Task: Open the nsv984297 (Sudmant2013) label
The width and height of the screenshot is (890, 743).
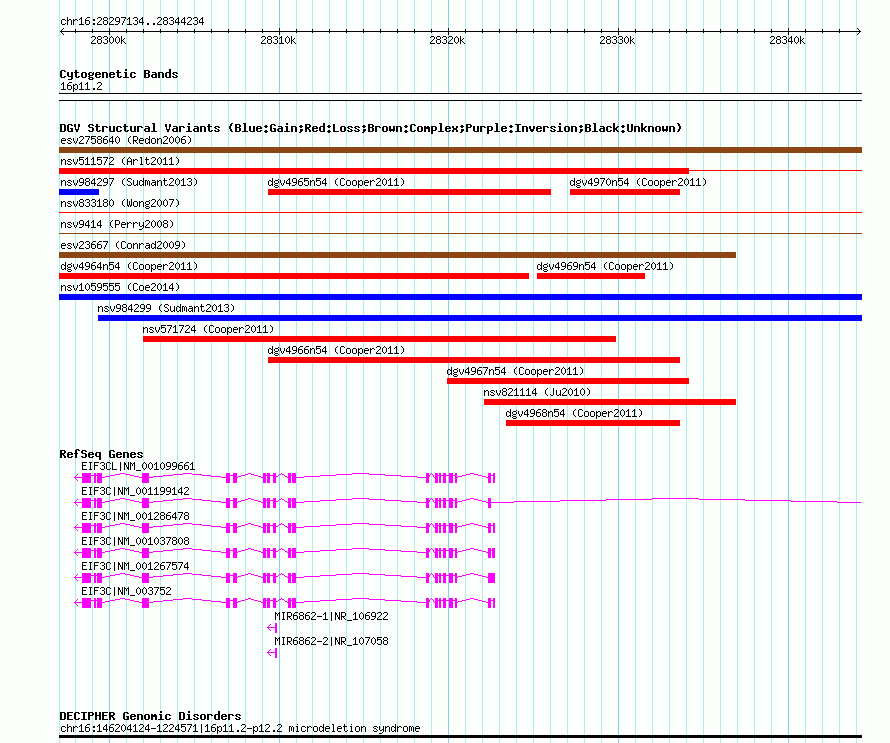Action: pos(129,182)
